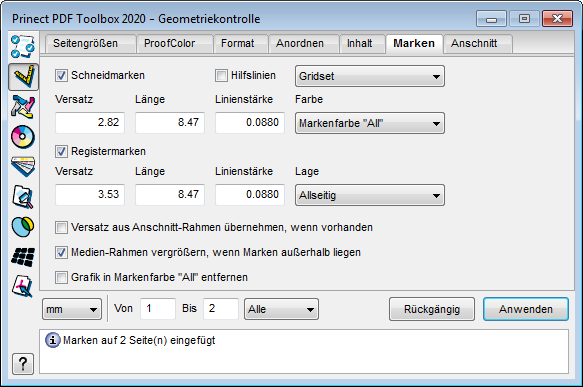Image resolution: width=583 pixels, height=387 pixels.
Task: Toggle the Registermarken checkbox
Action: [x=61, y=151]
